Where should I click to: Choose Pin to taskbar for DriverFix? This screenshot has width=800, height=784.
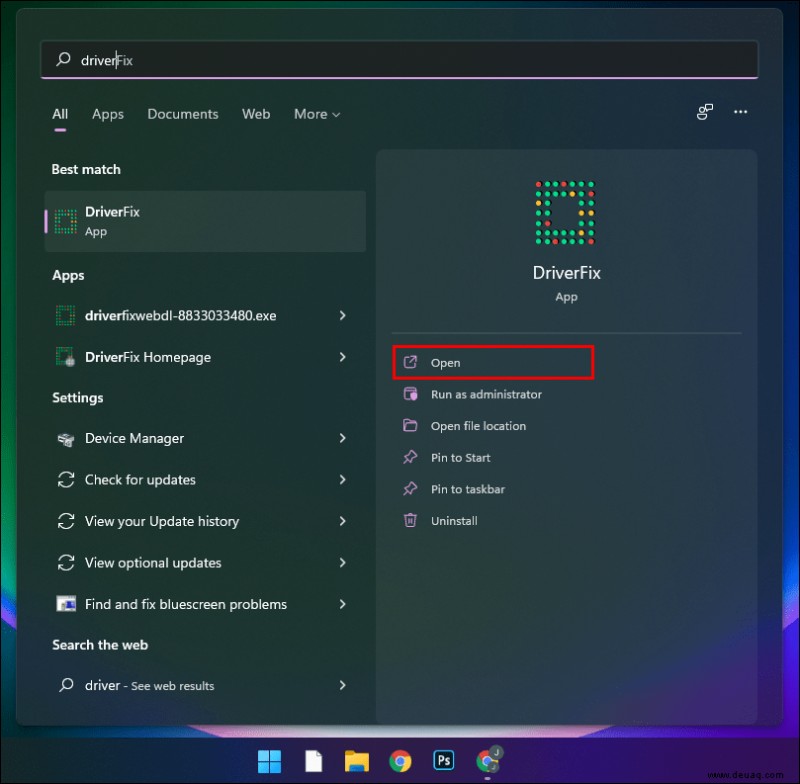pyautogui.click(x=467, y=489)
